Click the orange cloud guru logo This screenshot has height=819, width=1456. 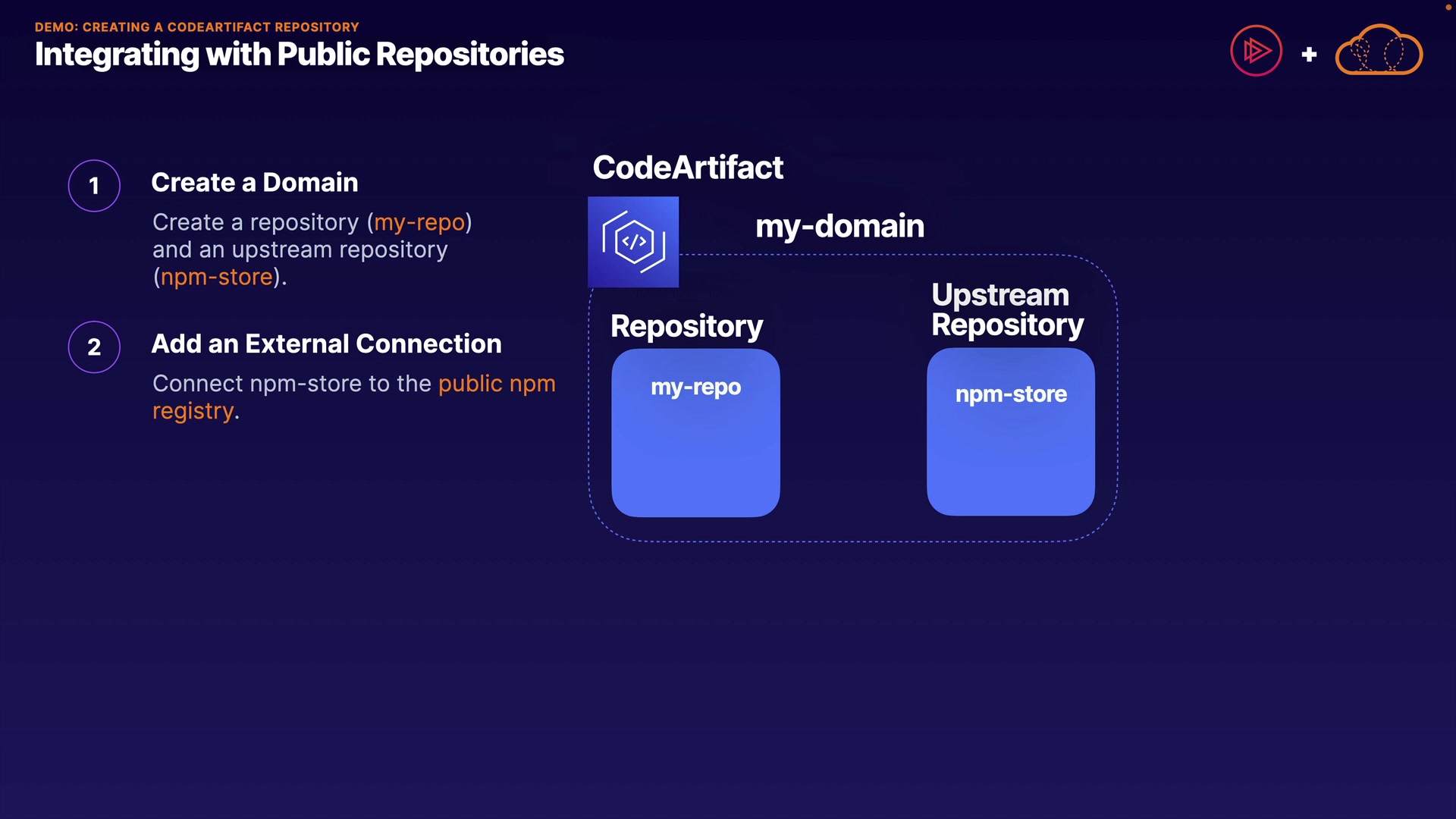click(x=1378, y=52)
